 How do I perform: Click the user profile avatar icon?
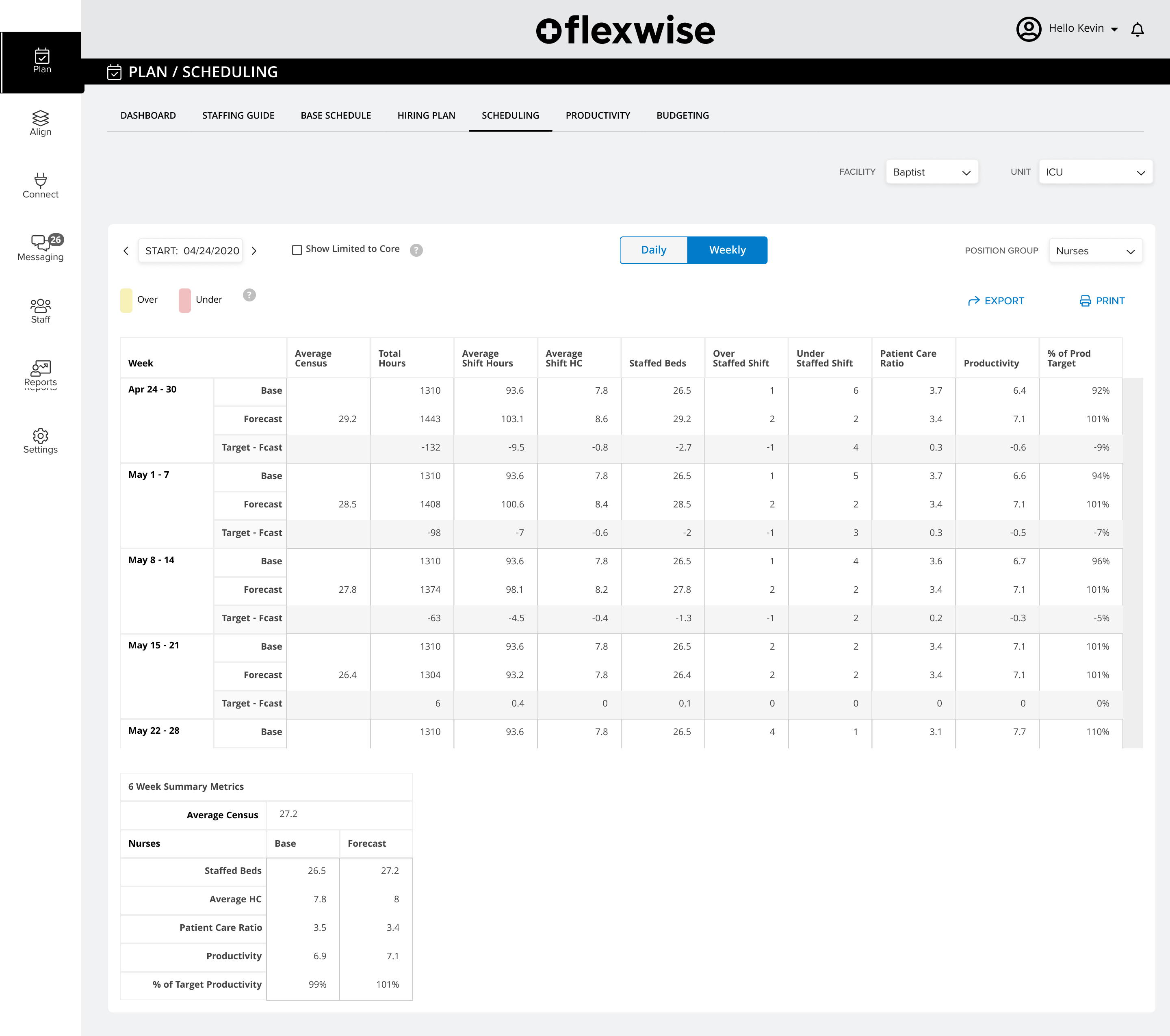point(1028,28)
